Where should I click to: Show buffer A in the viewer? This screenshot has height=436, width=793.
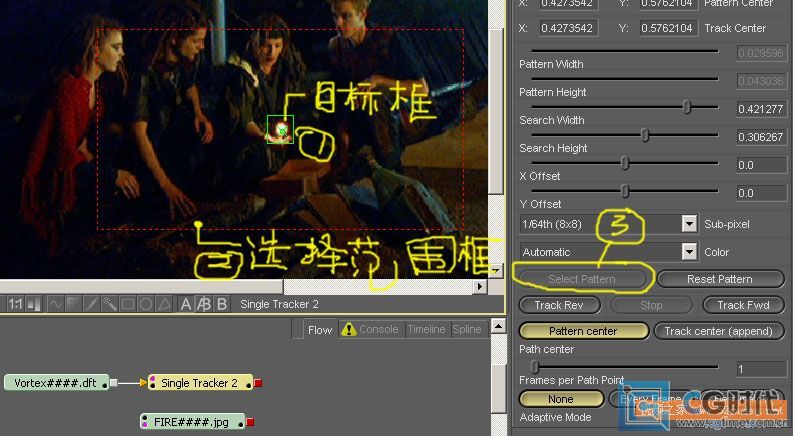tap(186, 304)
